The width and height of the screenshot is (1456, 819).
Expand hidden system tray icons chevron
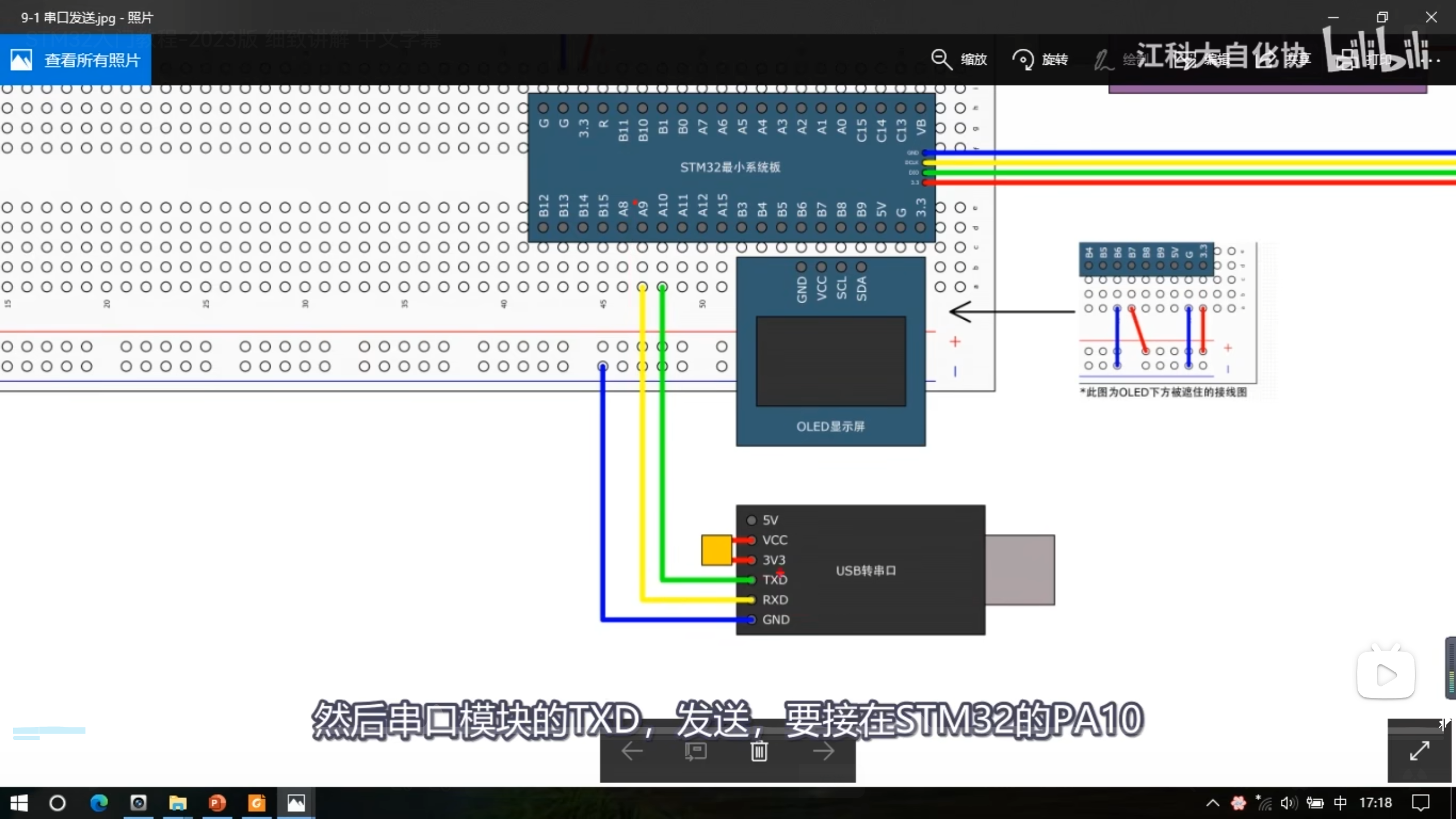1212,803
